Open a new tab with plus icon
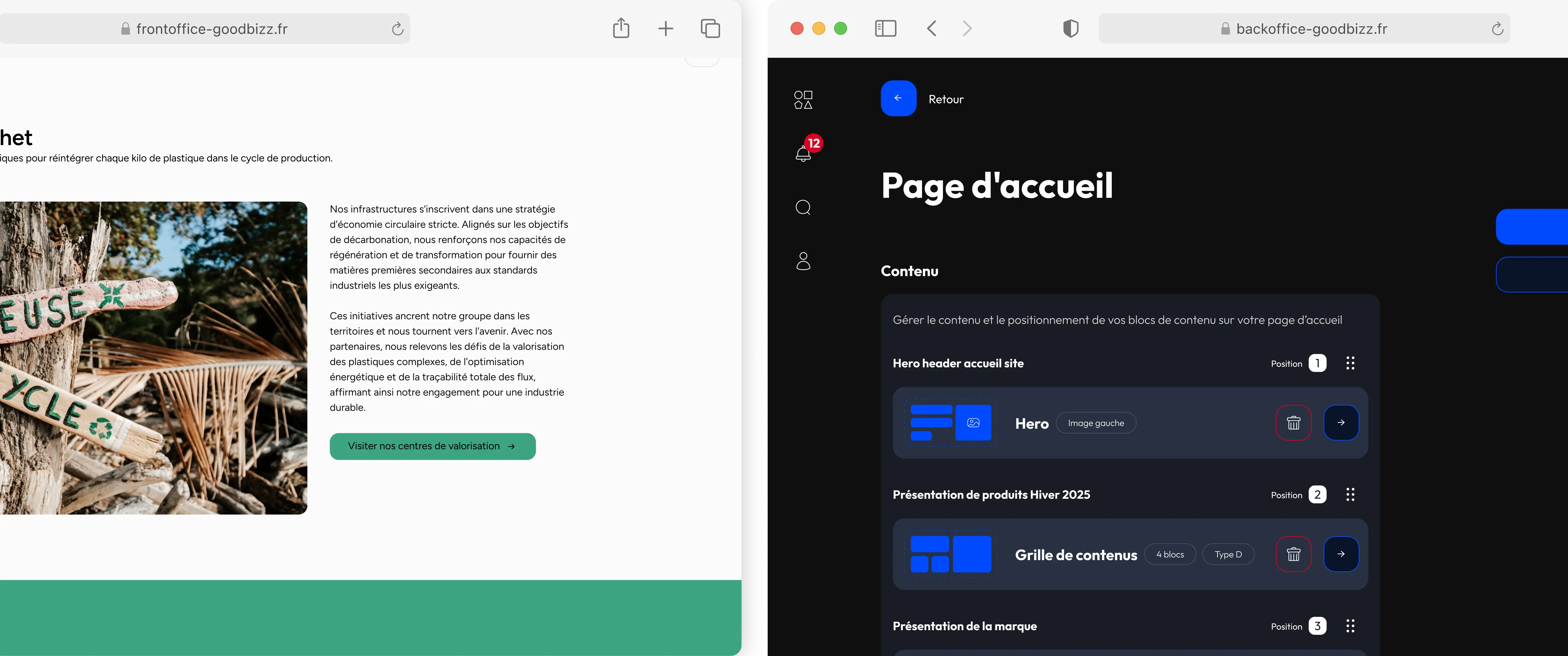The height and width of the screenshot is (656, 1568). (x=665, y=29)
